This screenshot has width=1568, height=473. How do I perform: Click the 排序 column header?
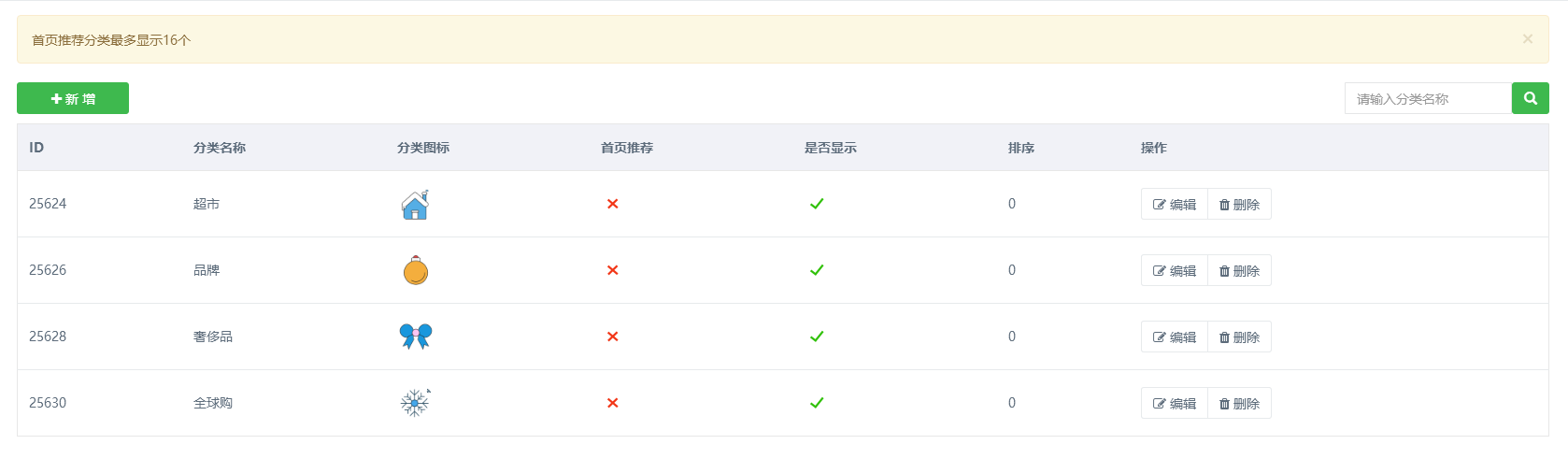pos(1021,148)
